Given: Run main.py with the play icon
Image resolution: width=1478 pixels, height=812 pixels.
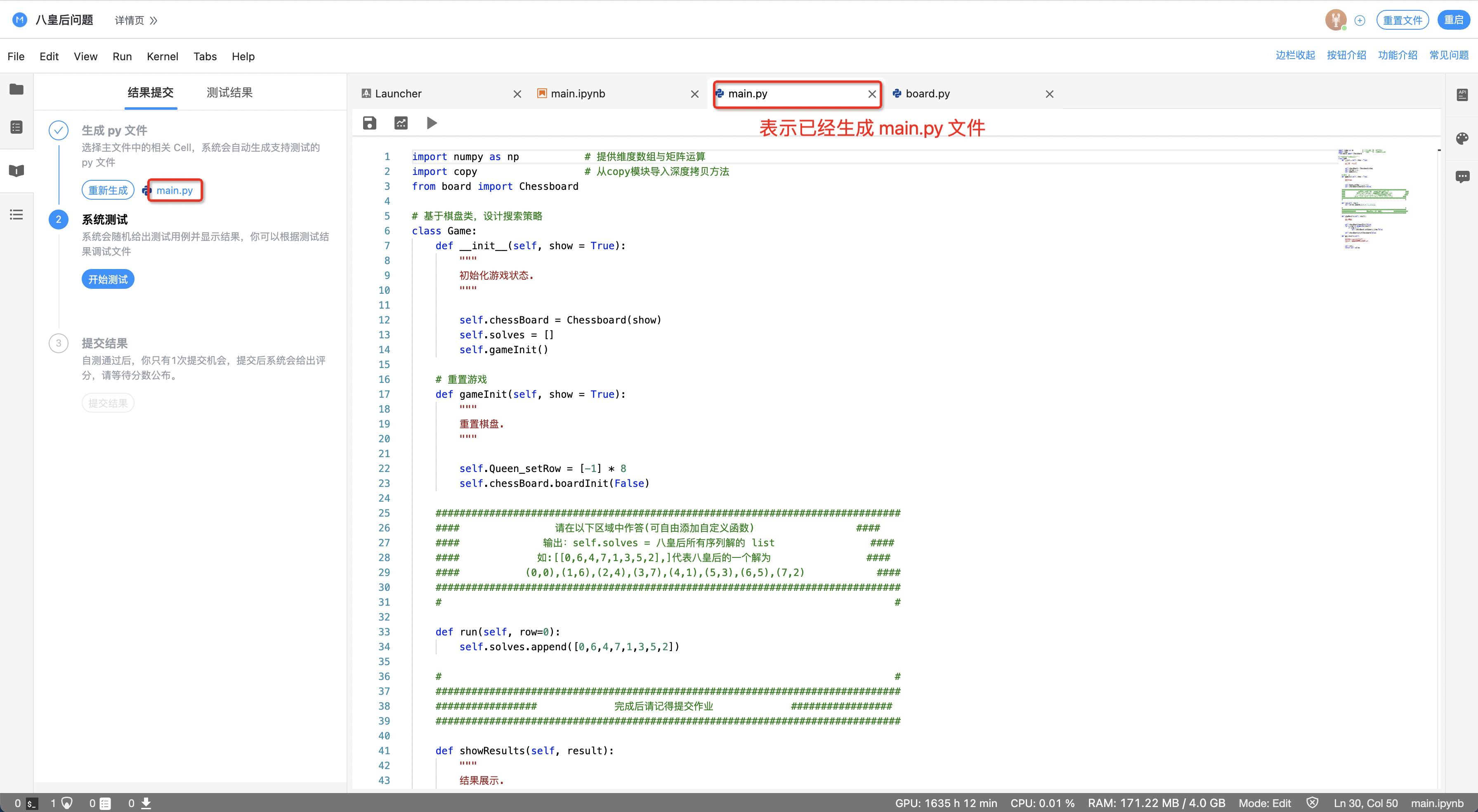Looking at the screenshot, I should (x=432, y=123).
